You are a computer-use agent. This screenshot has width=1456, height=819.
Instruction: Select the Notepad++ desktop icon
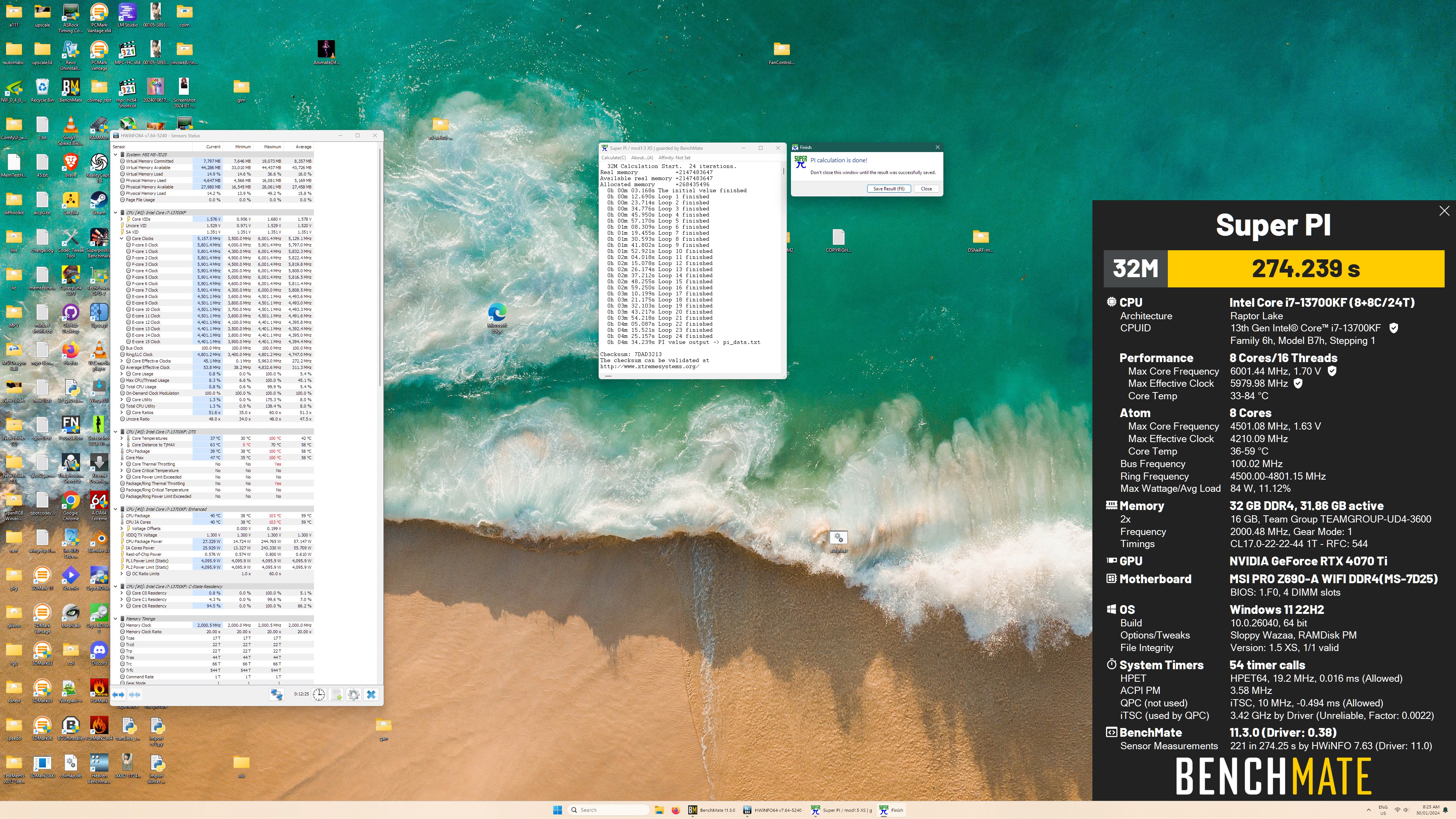coord(71,691)
